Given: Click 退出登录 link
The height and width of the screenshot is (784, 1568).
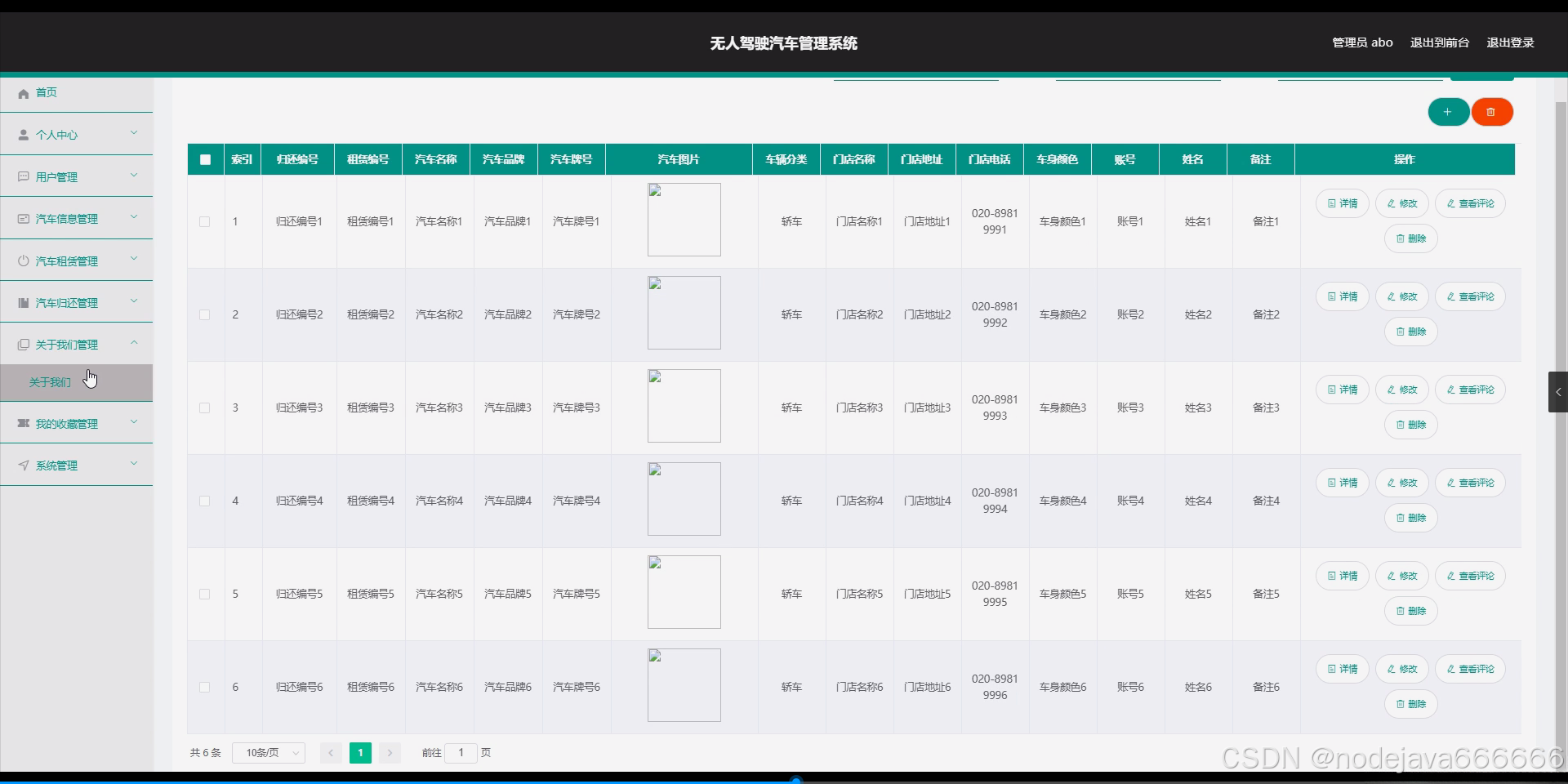Looking at the screenshot, I should point(1510,42).
